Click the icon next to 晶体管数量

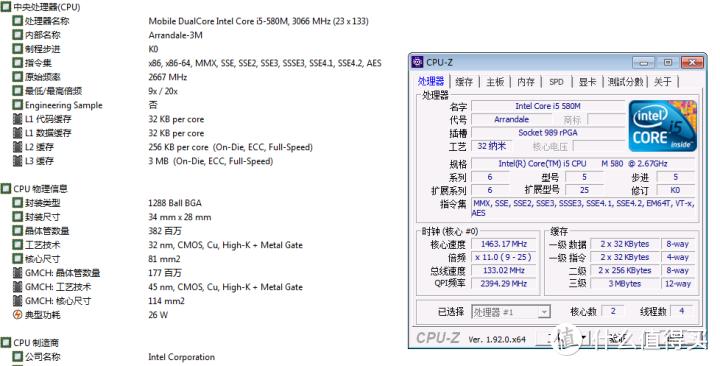click(x=17, y=231)
